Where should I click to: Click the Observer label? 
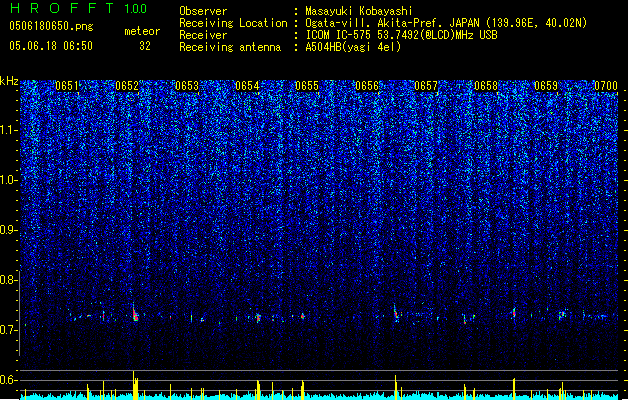(203, 11)
